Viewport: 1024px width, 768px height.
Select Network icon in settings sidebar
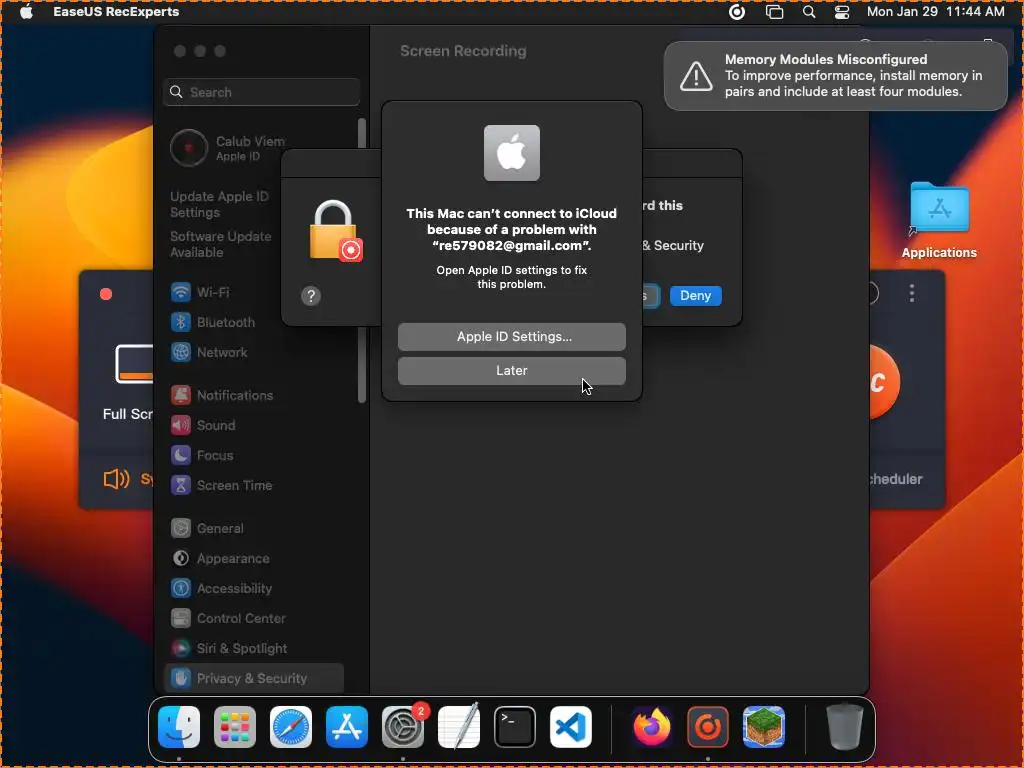(x=181, y=352)
